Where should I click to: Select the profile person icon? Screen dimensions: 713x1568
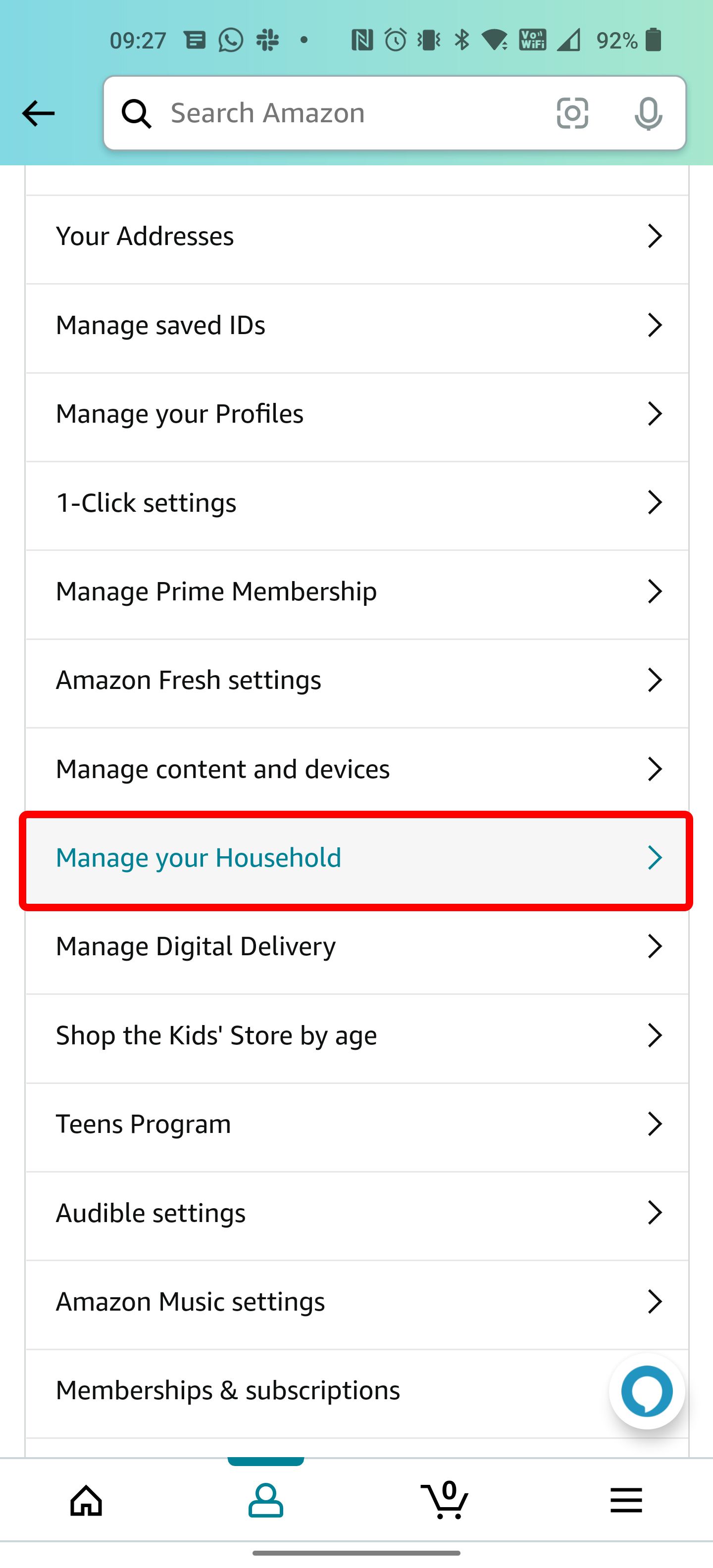coord(266,1500)
